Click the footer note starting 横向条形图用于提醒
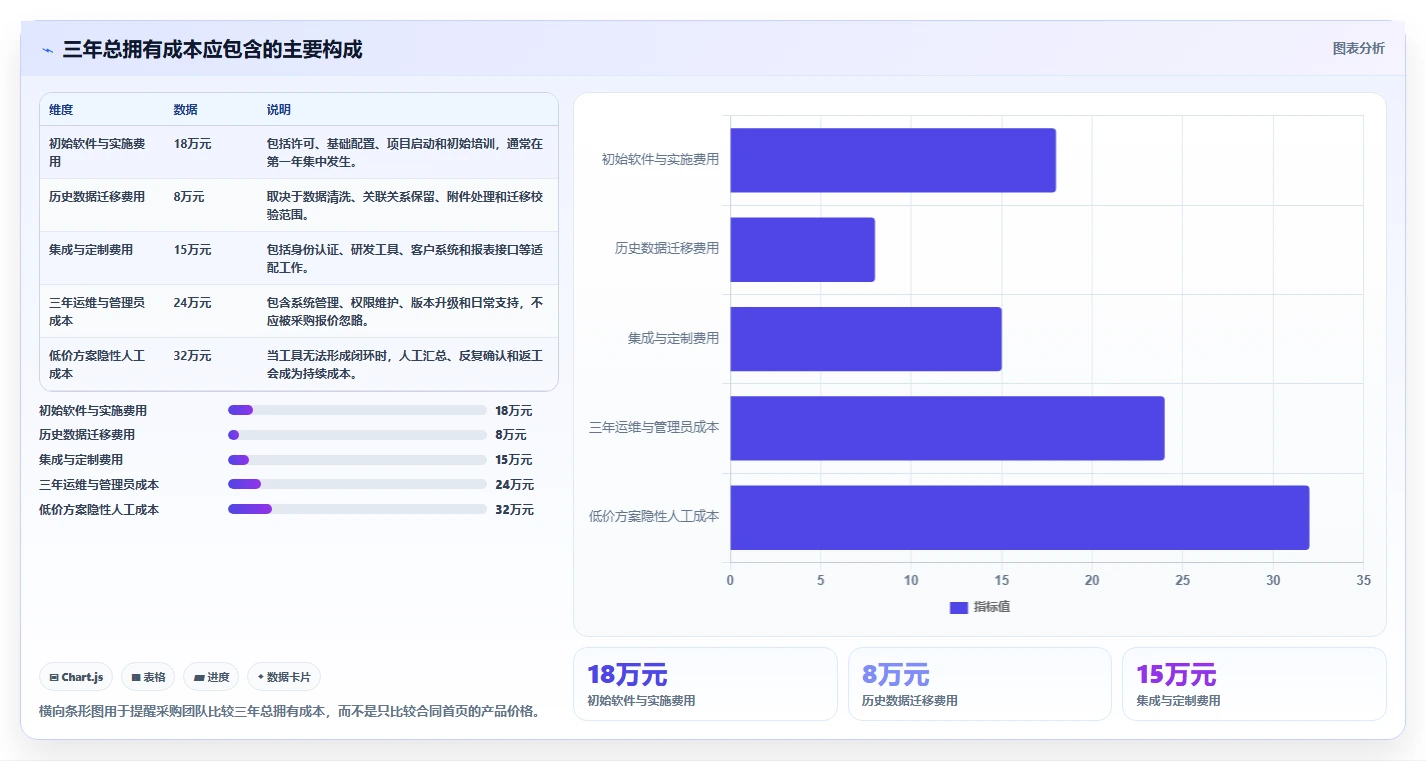1426x761 pixels. [x=290, y=711]
